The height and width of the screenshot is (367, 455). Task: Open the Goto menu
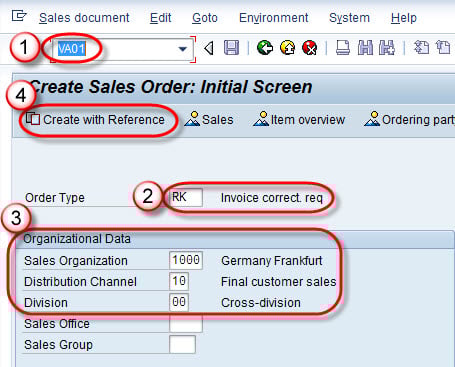(x=205, y=18)
